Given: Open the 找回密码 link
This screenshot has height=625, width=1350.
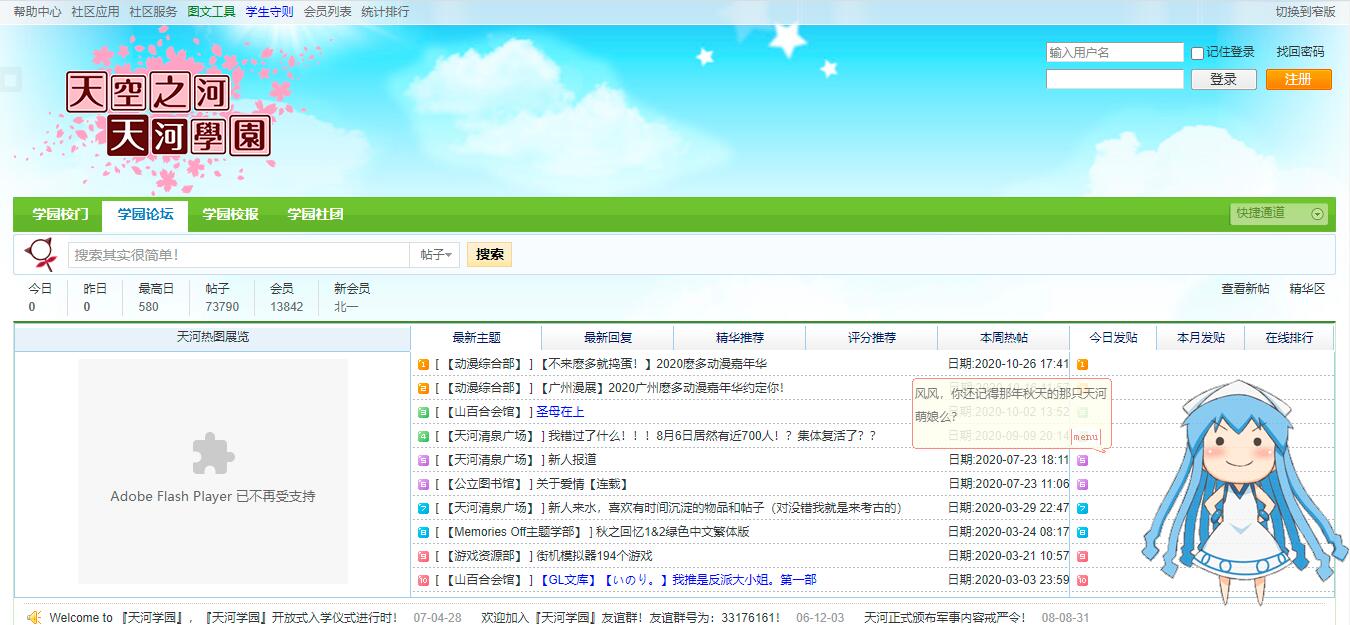Looking at the screenshot, I should [1300, 52].
